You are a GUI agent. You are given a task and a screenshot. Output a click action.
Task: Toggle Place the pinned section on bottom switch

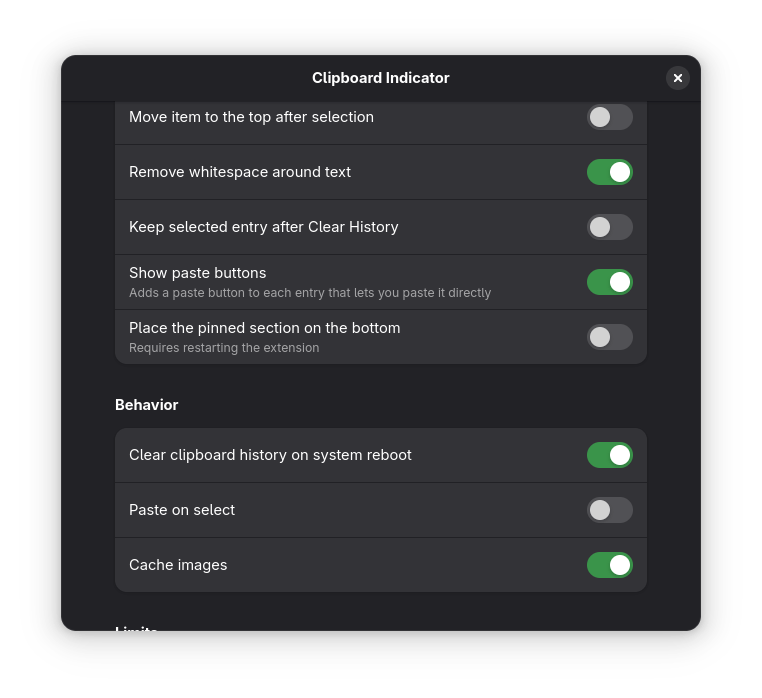(609, 337)
